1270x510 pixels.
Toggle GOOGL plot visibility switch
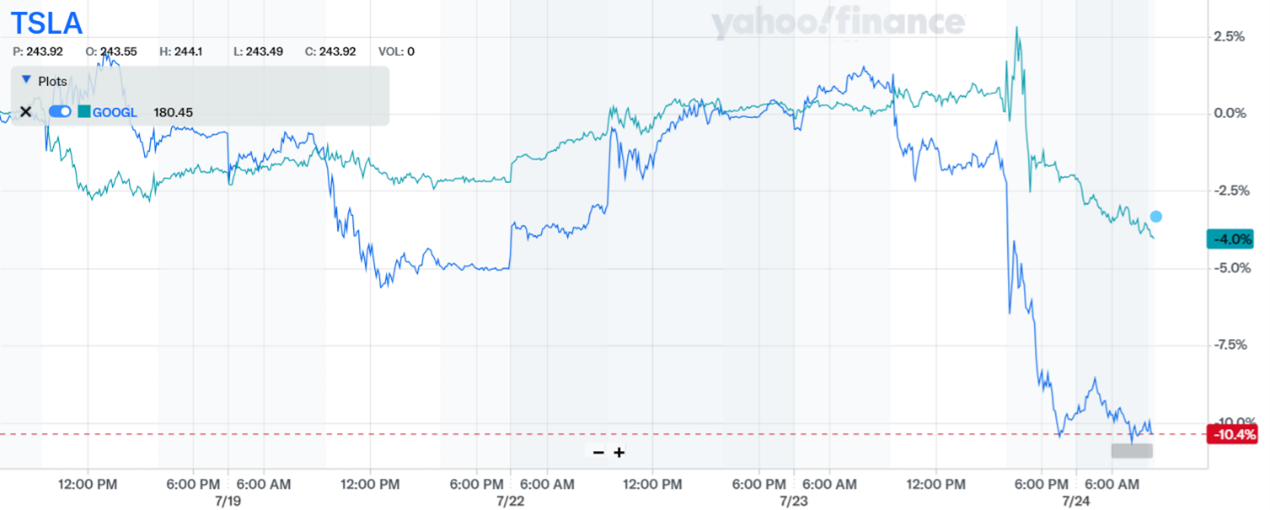coord(60,111)
